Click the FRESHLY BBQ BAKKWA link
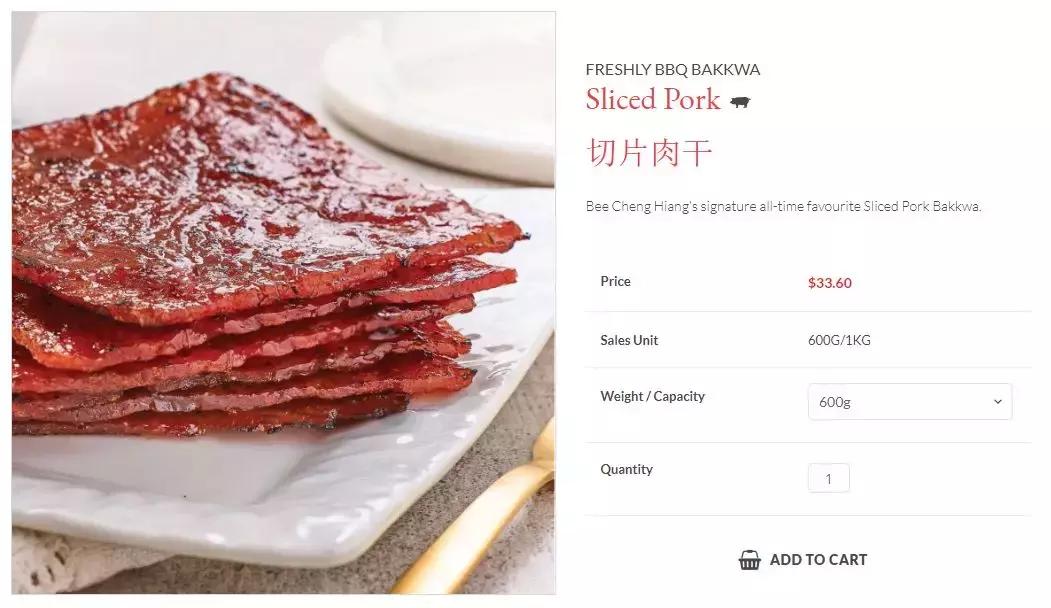The height and width of the screenshot is (608, 1051). coord(672,69)
